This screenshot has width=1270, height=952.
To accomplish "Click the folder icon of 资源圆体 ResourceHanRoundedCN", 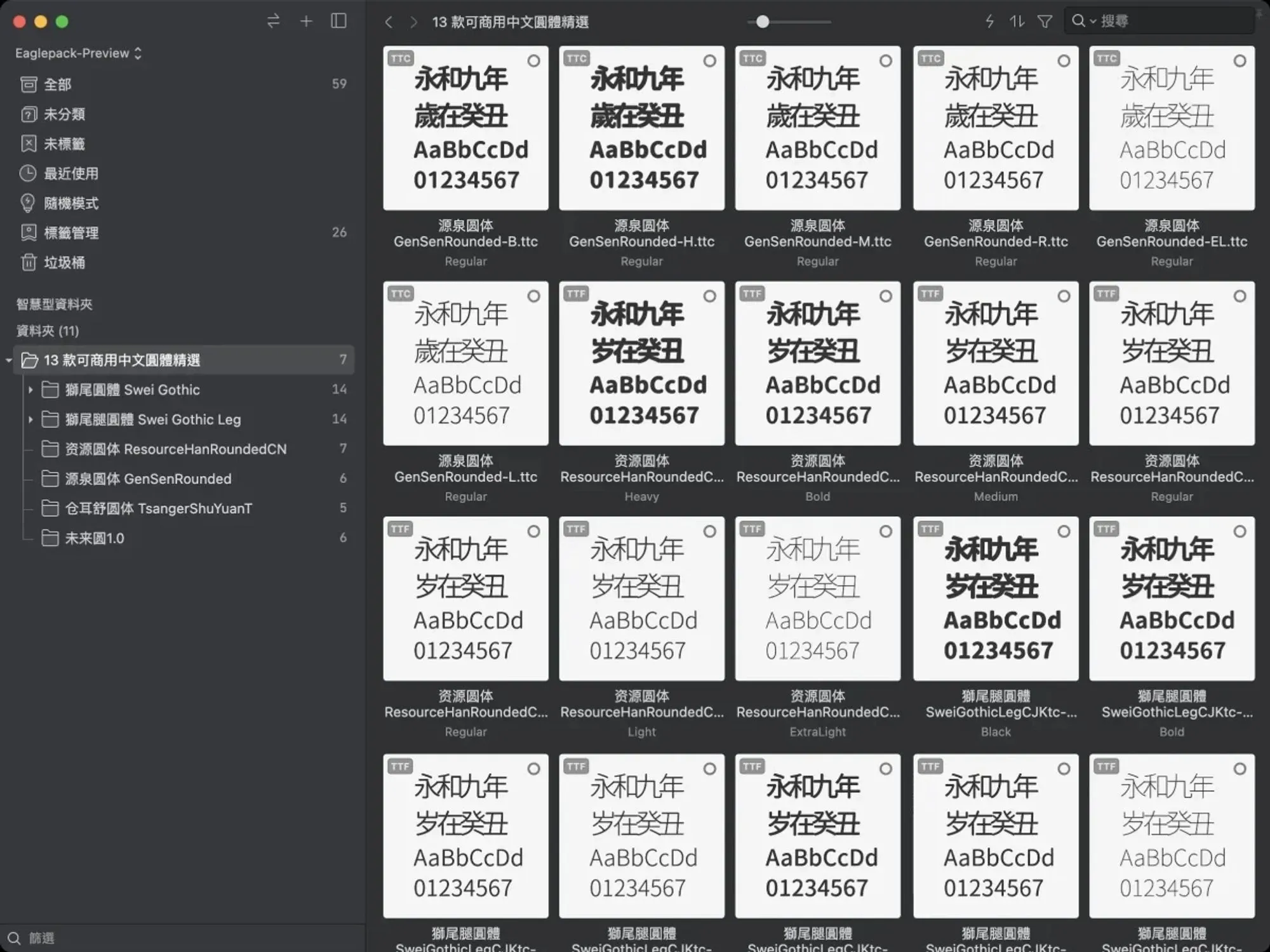I will (50, 449).
